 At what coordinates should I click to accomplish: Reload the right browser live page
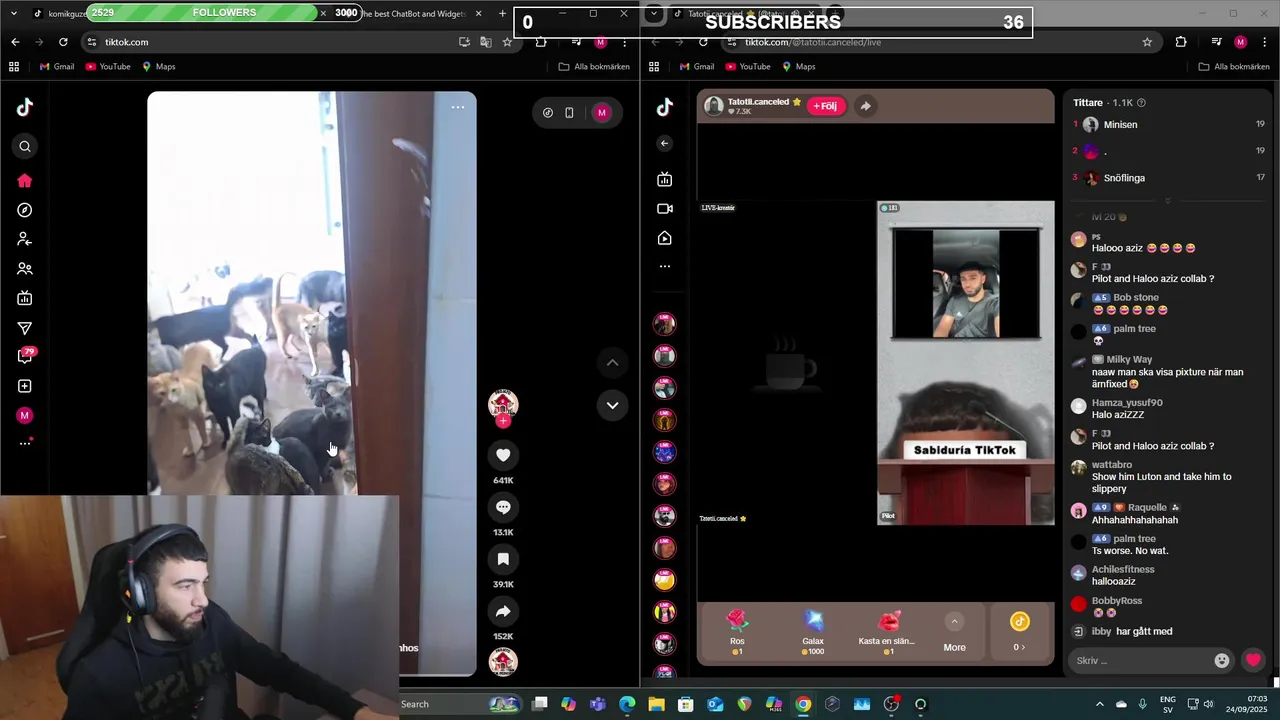703,42
